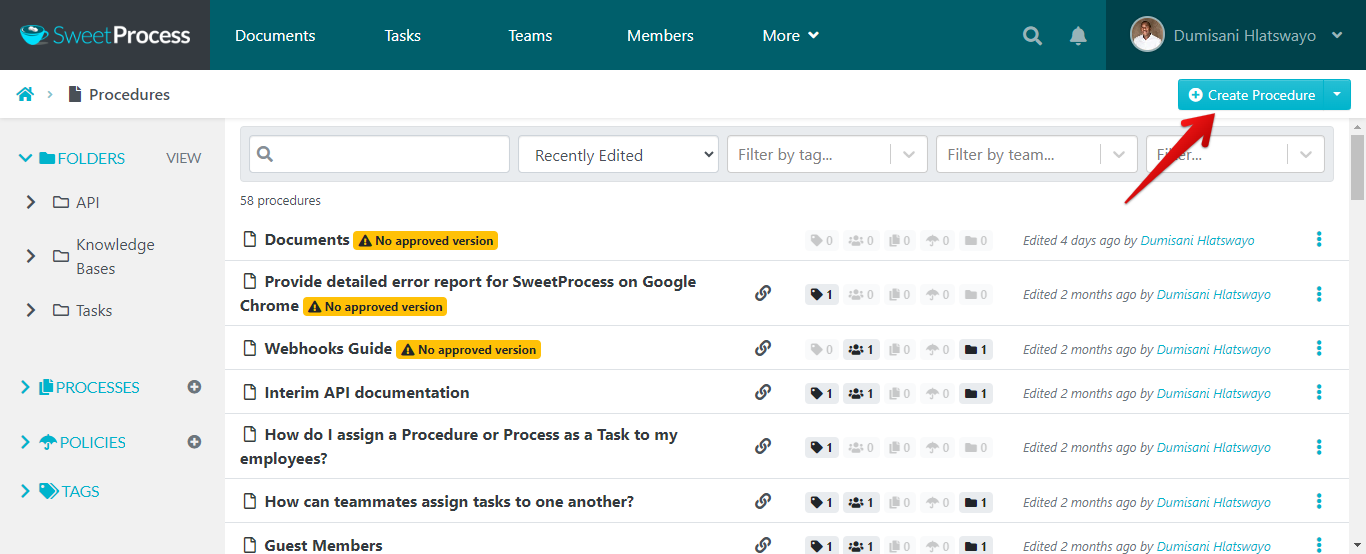Add a new process with plus icon
Image resolution: width=1366 pixels, height=554 pixels.
(x=195, y=387)
